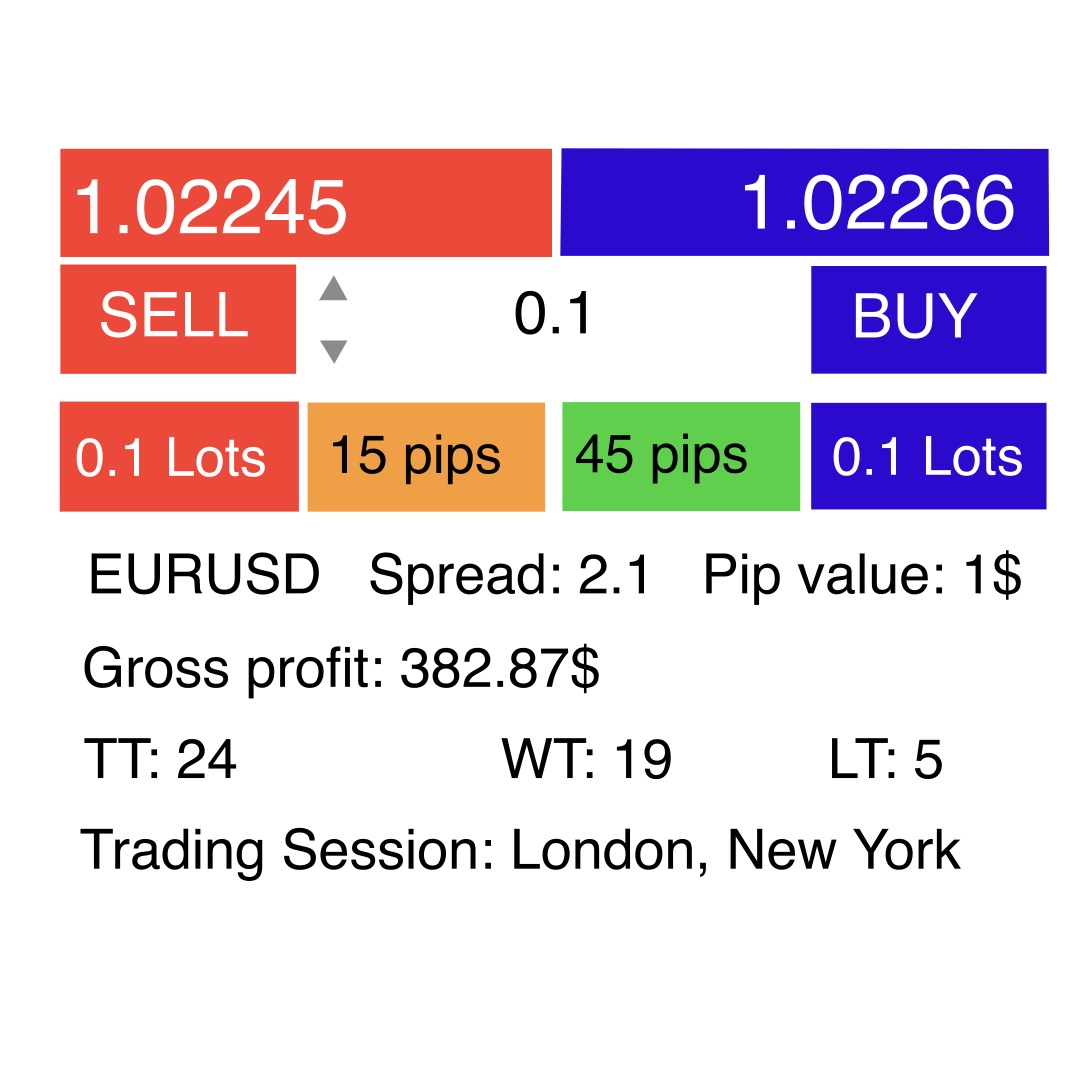Click the BUY button

(x=928, y=318)
